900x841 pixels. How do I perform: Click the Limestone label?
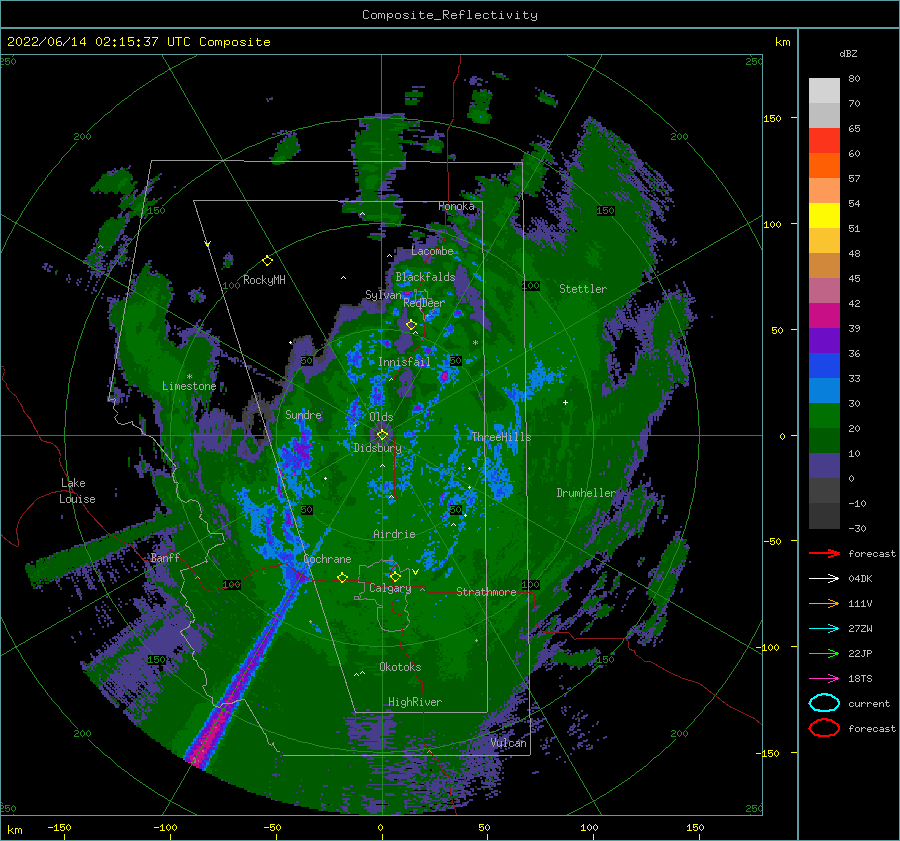(x=189, y=386)
